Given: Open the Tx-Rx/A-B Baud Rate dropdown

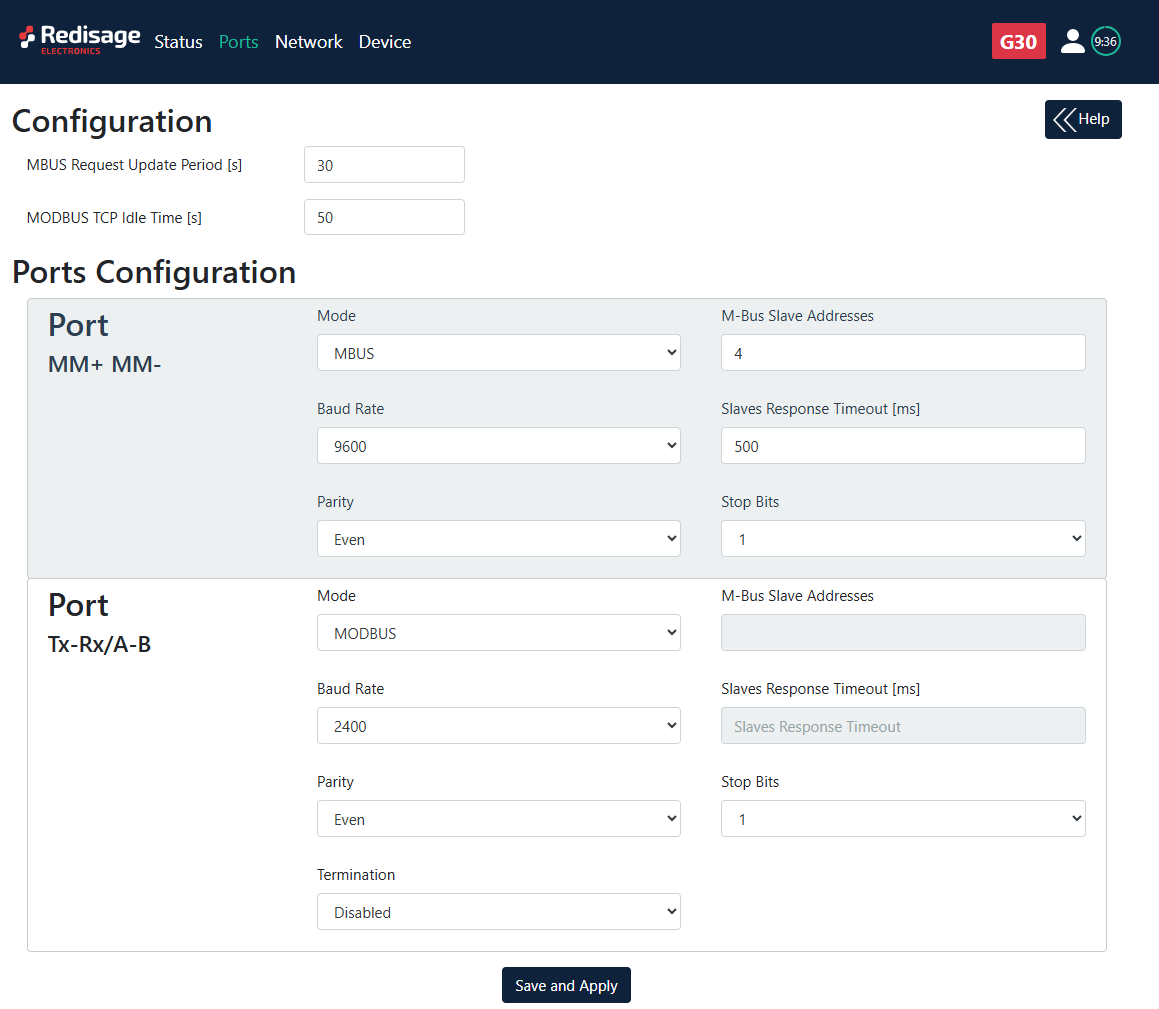Looking at the screenshot, I should [498, 726].
